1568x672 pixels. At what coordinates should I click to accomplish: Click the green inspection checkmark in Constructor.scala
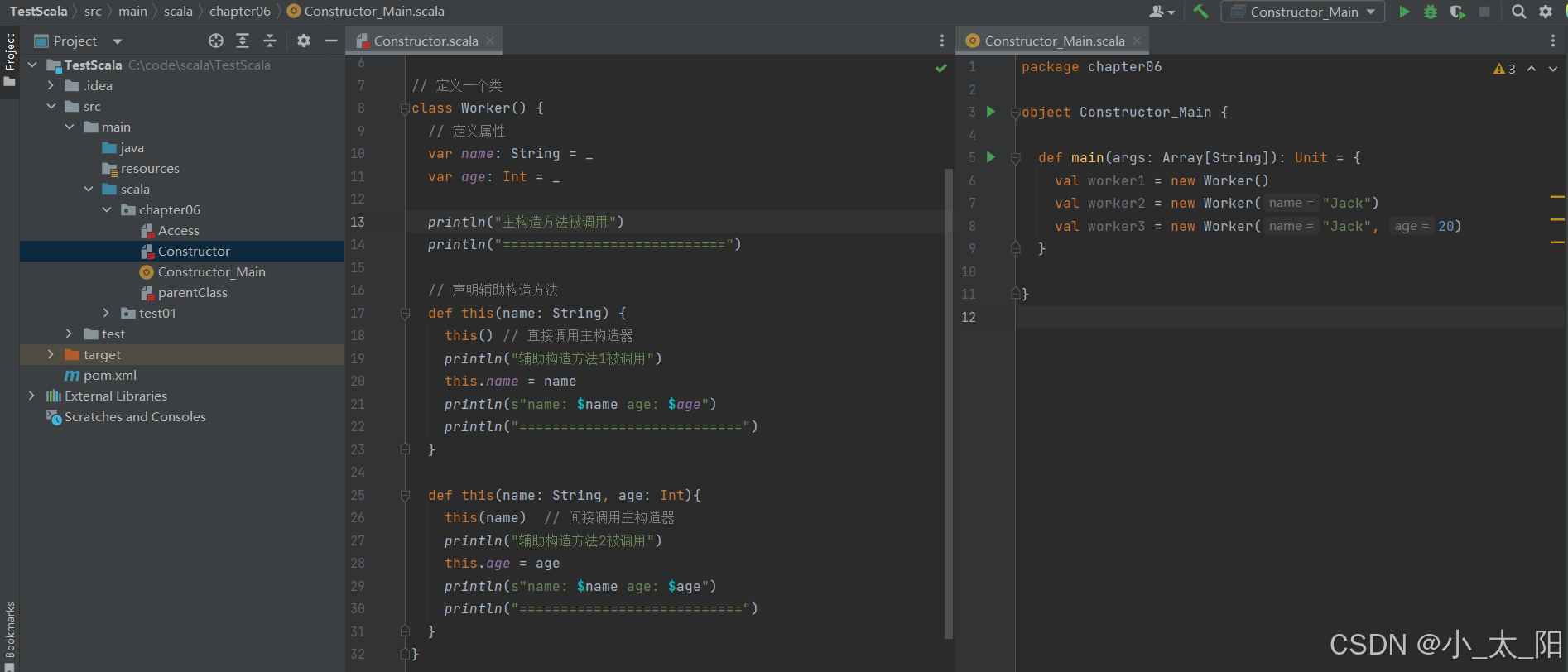(x=940, y=68)
